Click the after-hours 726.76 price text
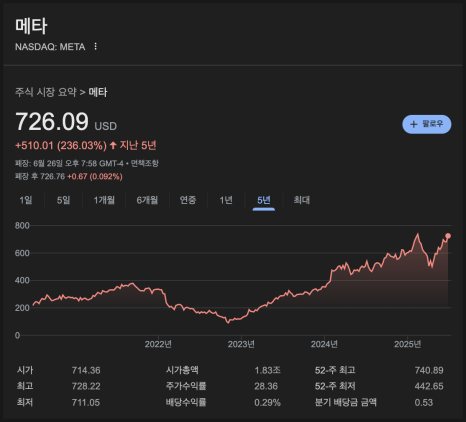 (x=53, y=176)
